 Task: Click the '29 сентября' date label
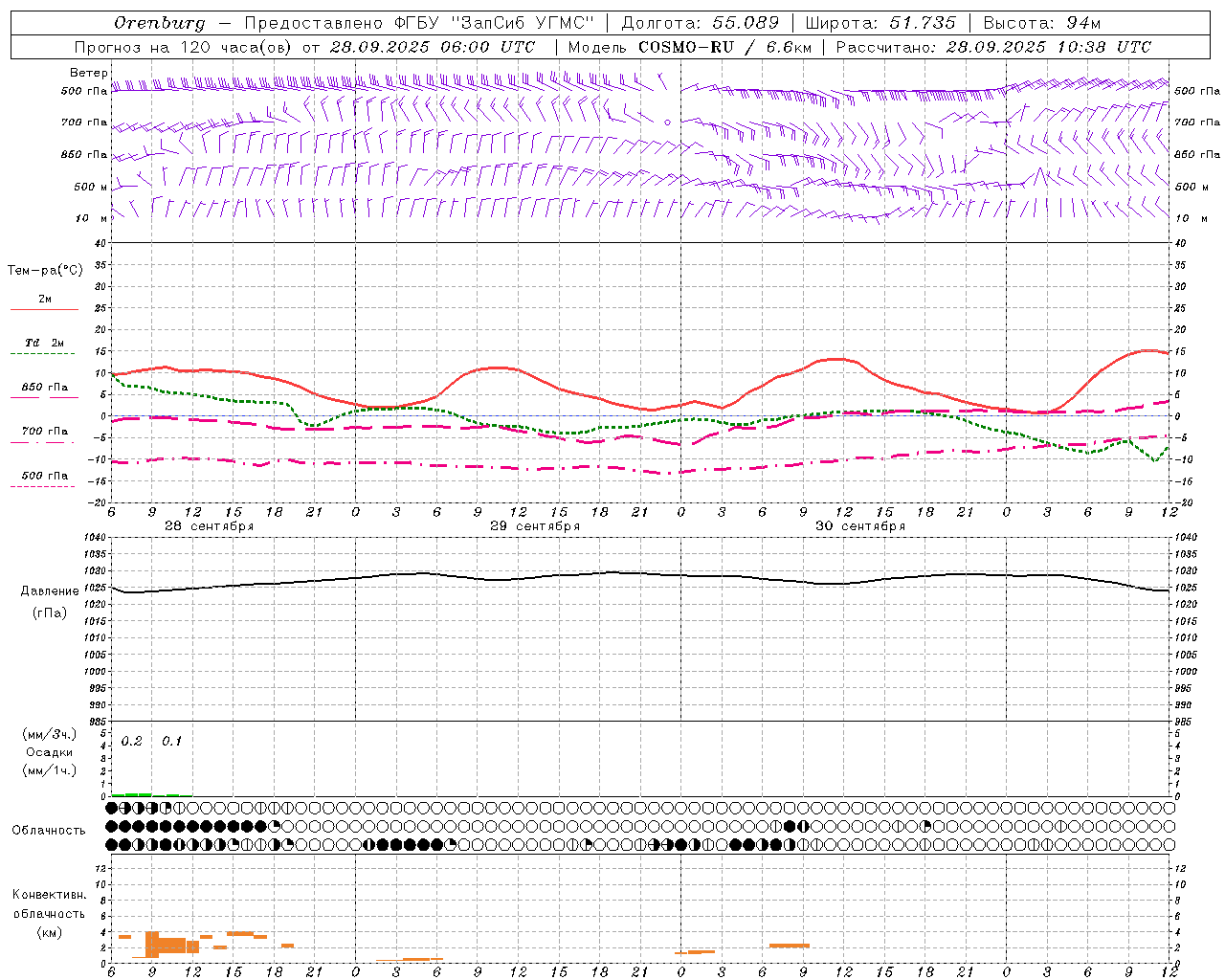pyautogui.click(x=535, y=526)
